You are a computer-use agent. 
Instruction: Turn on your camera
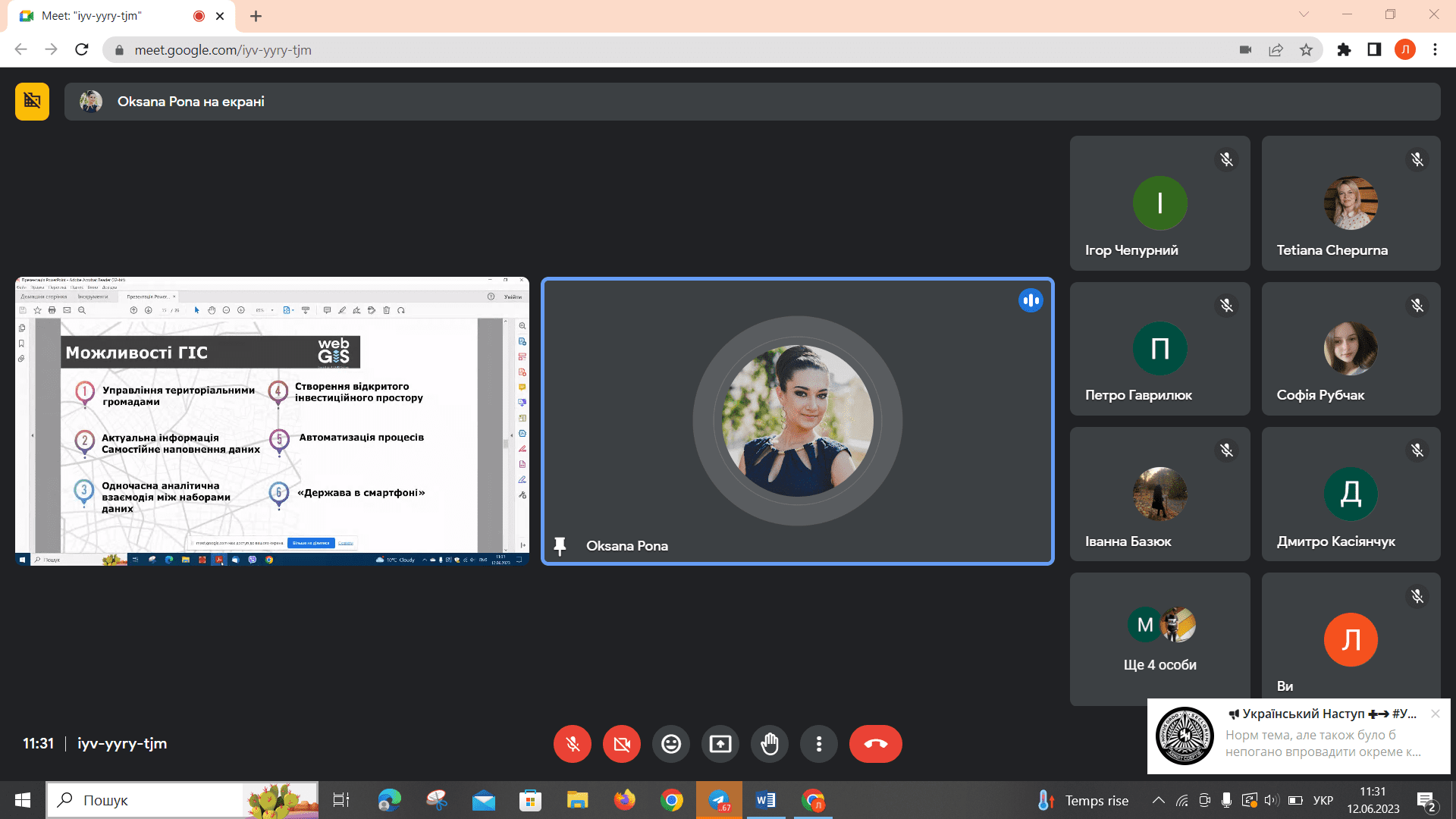point(622,744)
